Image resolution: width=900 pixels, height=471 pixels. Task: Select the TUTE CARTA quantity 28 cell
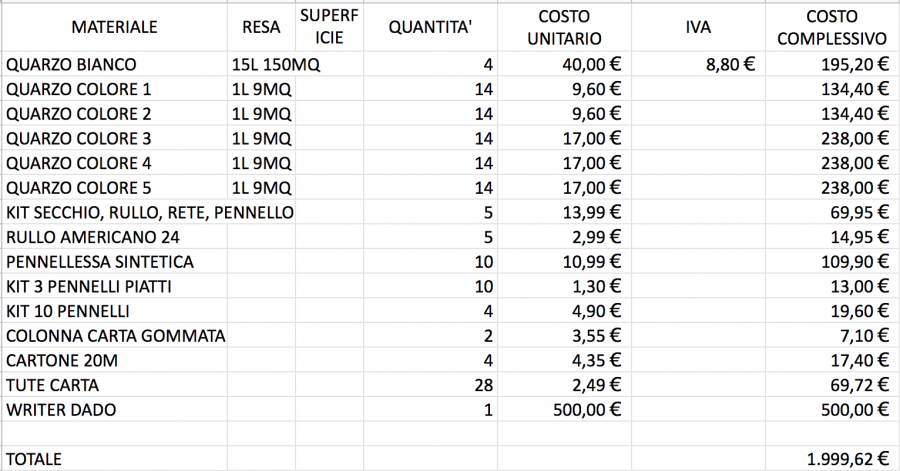tap(430, 385)
